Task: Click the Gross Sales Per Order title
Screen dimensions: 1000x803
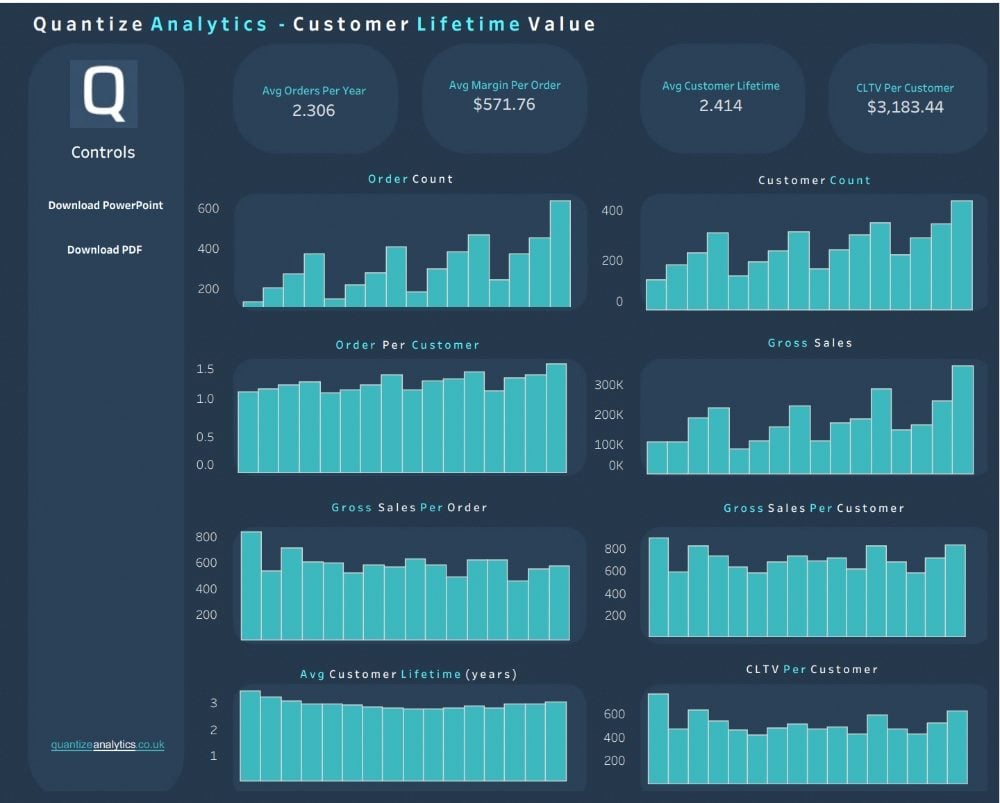Action: coord(409,508)
